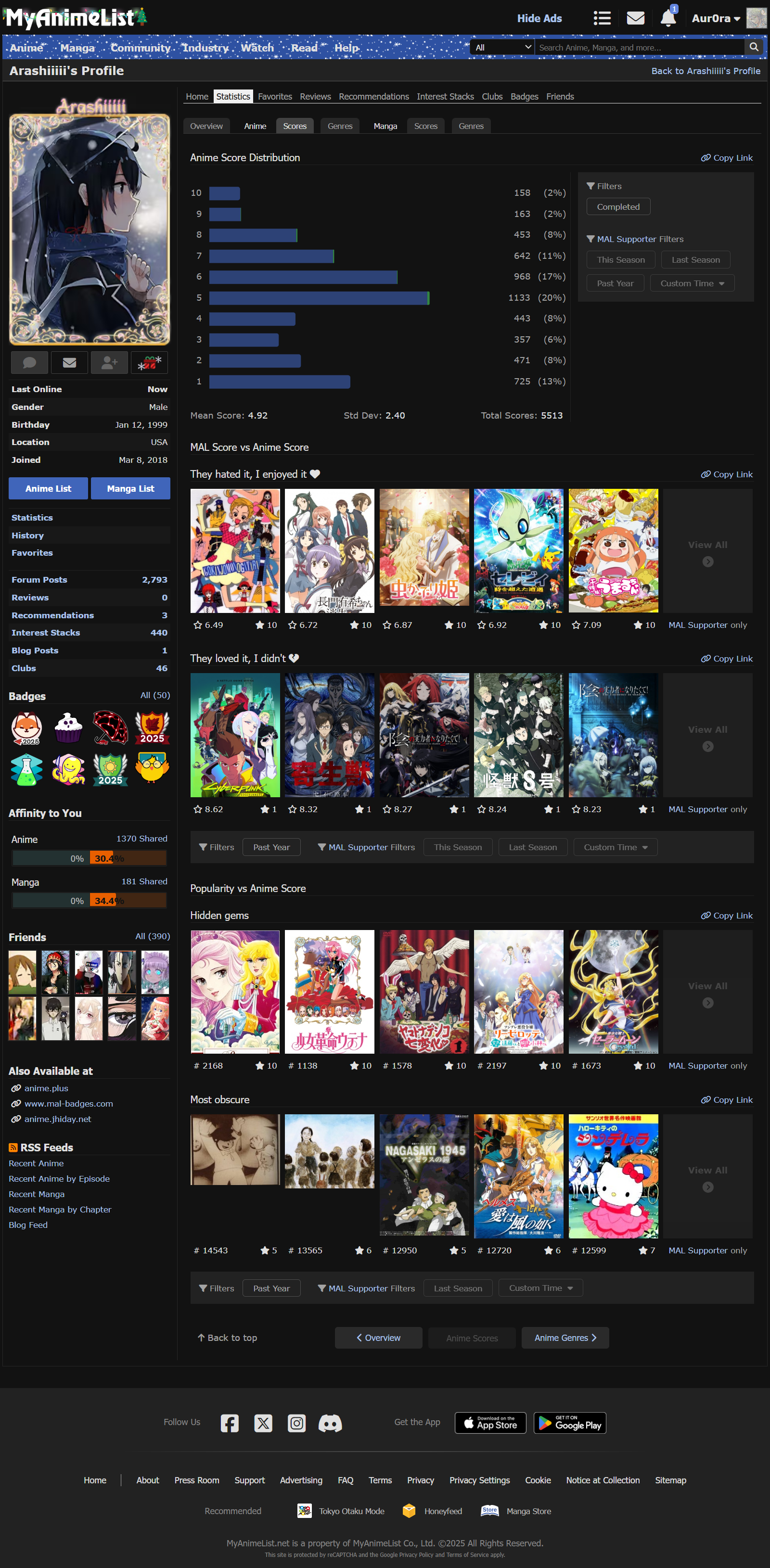Go to next page Anime Genres button
The image size is (770, 1568).
pos(565,1338)
